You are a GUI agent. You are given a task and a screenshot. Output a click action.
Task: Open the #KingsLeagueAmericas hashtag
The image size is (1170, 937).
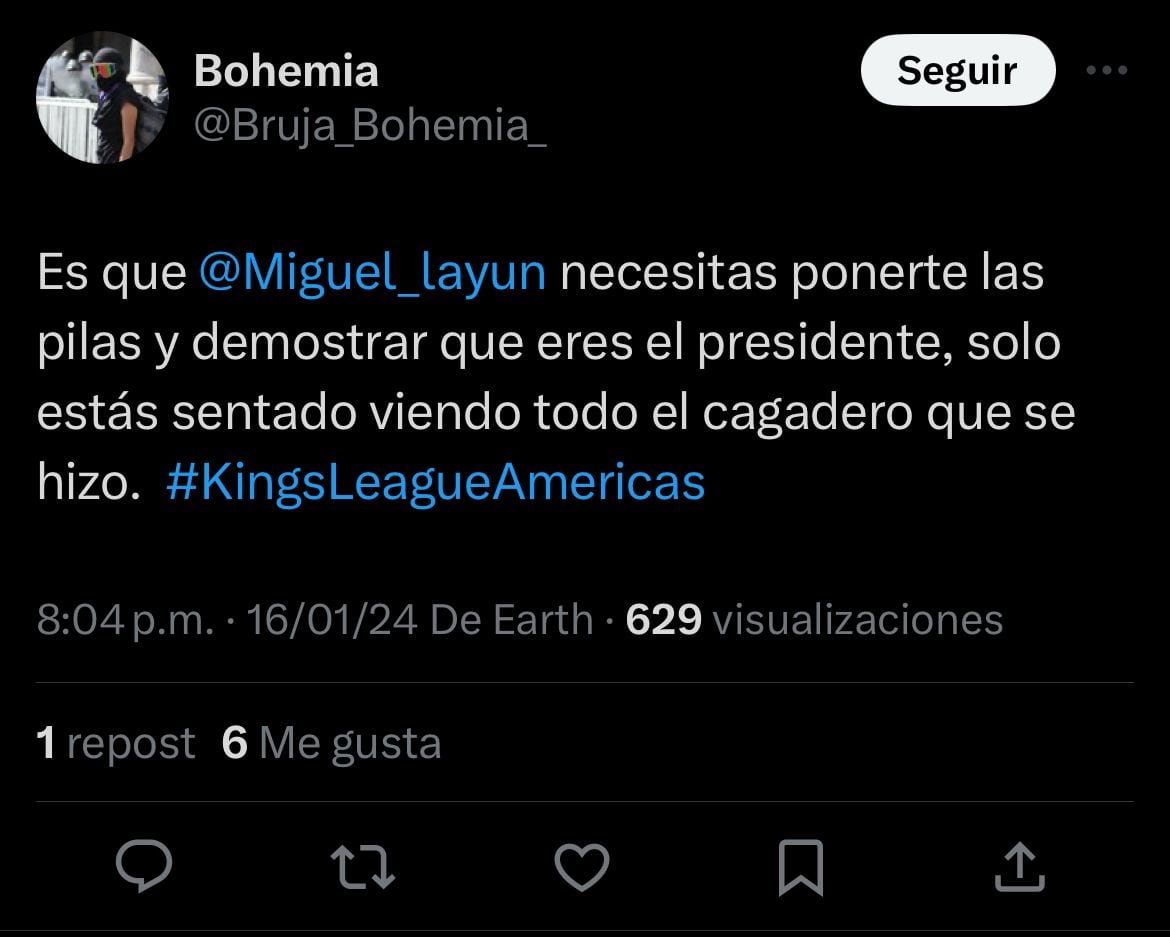coord(434,483)
